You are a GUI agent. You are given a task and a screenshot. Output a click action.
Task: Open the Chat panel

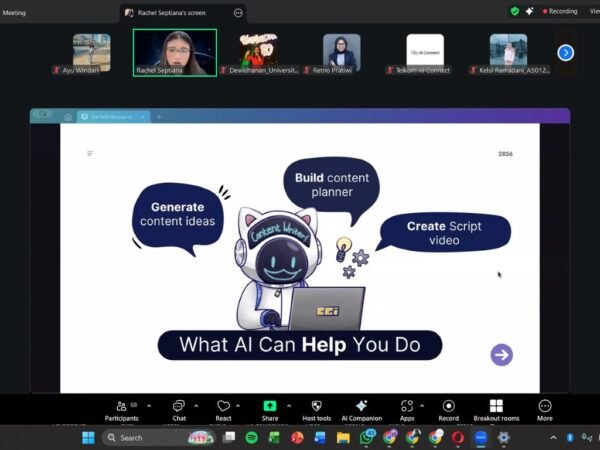[179, 411]
